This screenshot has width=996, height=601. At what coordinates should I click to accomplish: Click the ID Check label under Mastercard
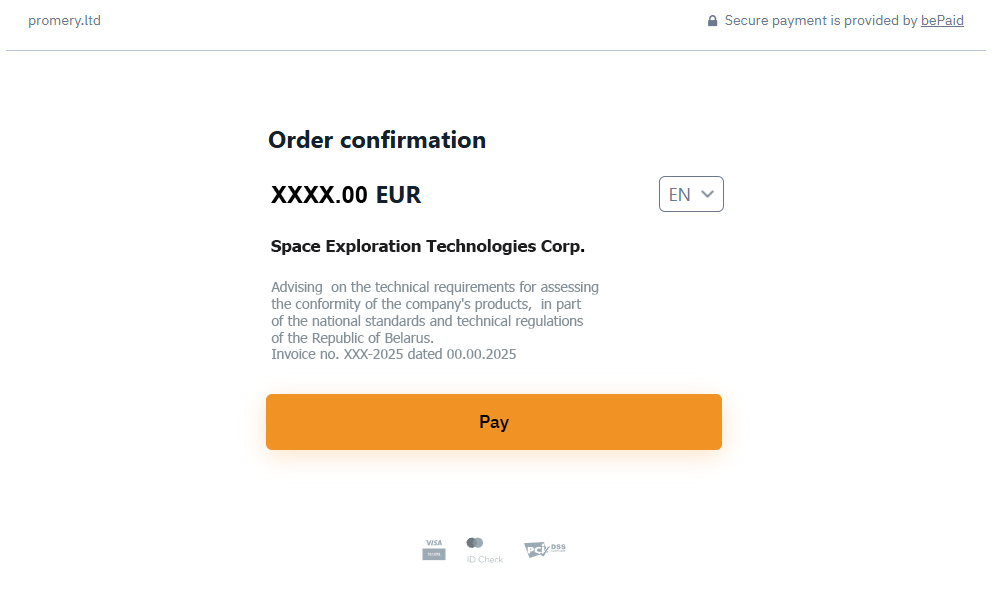pos(485,559)
